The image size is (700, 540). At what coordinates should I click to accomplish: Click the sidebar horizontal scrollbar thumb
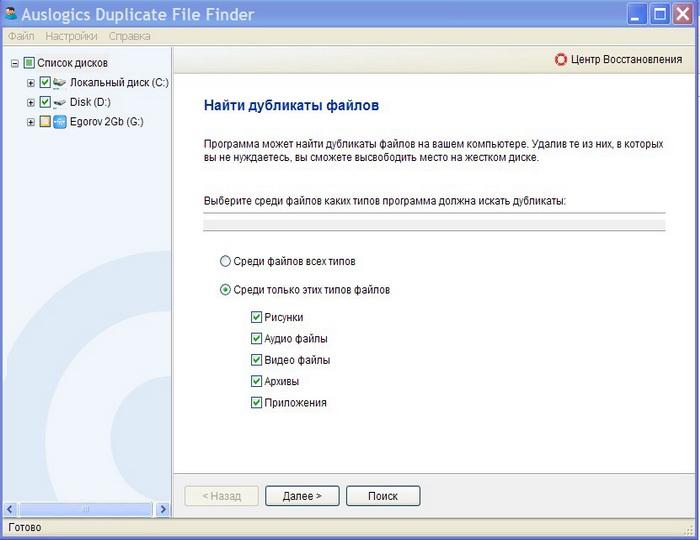pyautogui.click(x=86, y=509)
